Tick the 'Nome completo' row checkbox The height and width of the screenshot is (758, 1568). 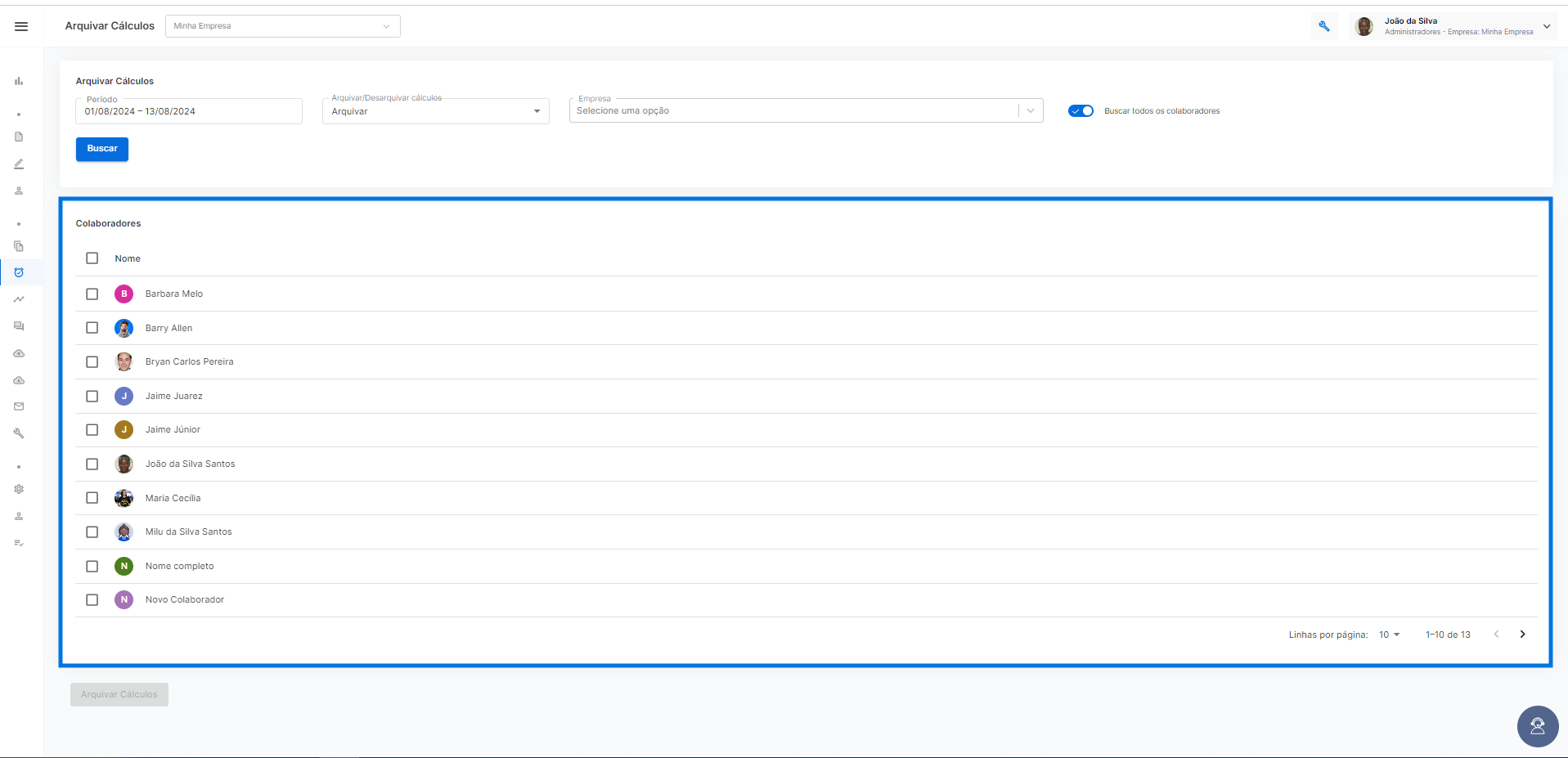(x=92, y=566)
